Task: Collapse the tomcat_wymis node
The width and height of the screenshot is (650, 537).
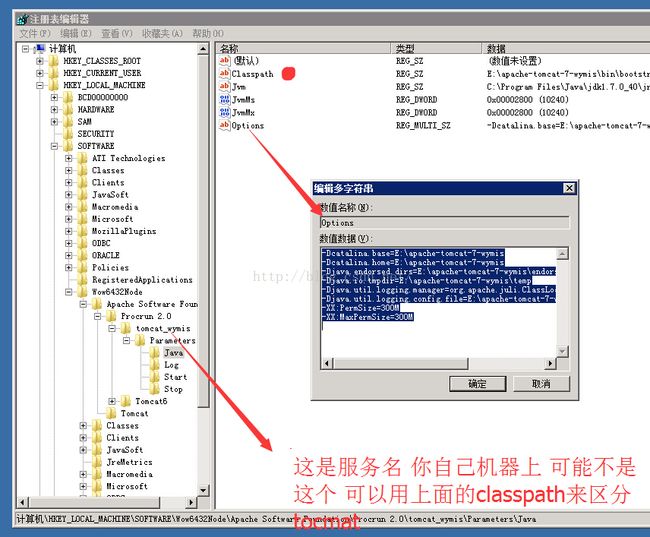Action: click(112, 328)
